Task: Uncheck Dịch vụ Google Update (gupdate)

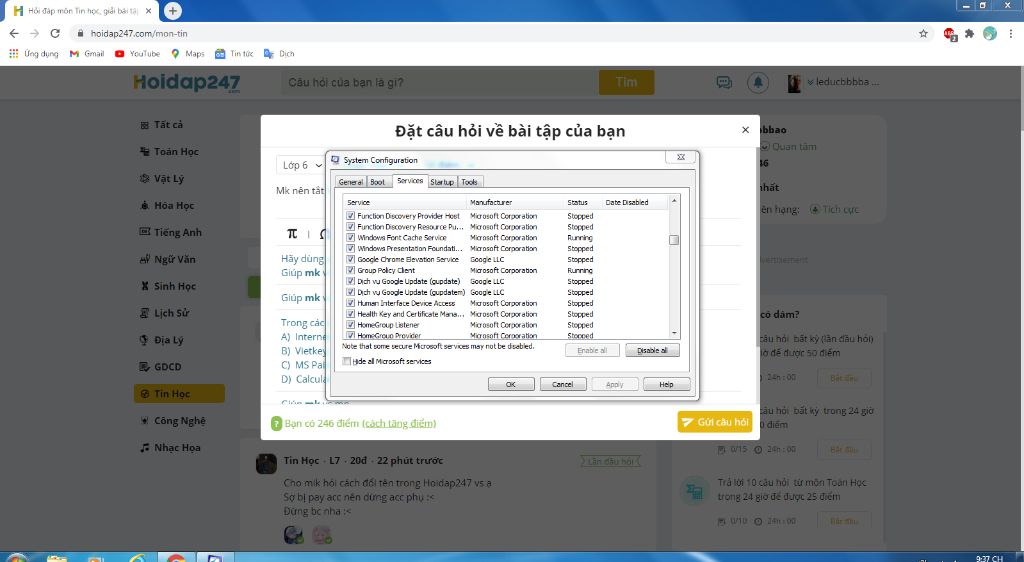Action: tap(351, 281)
